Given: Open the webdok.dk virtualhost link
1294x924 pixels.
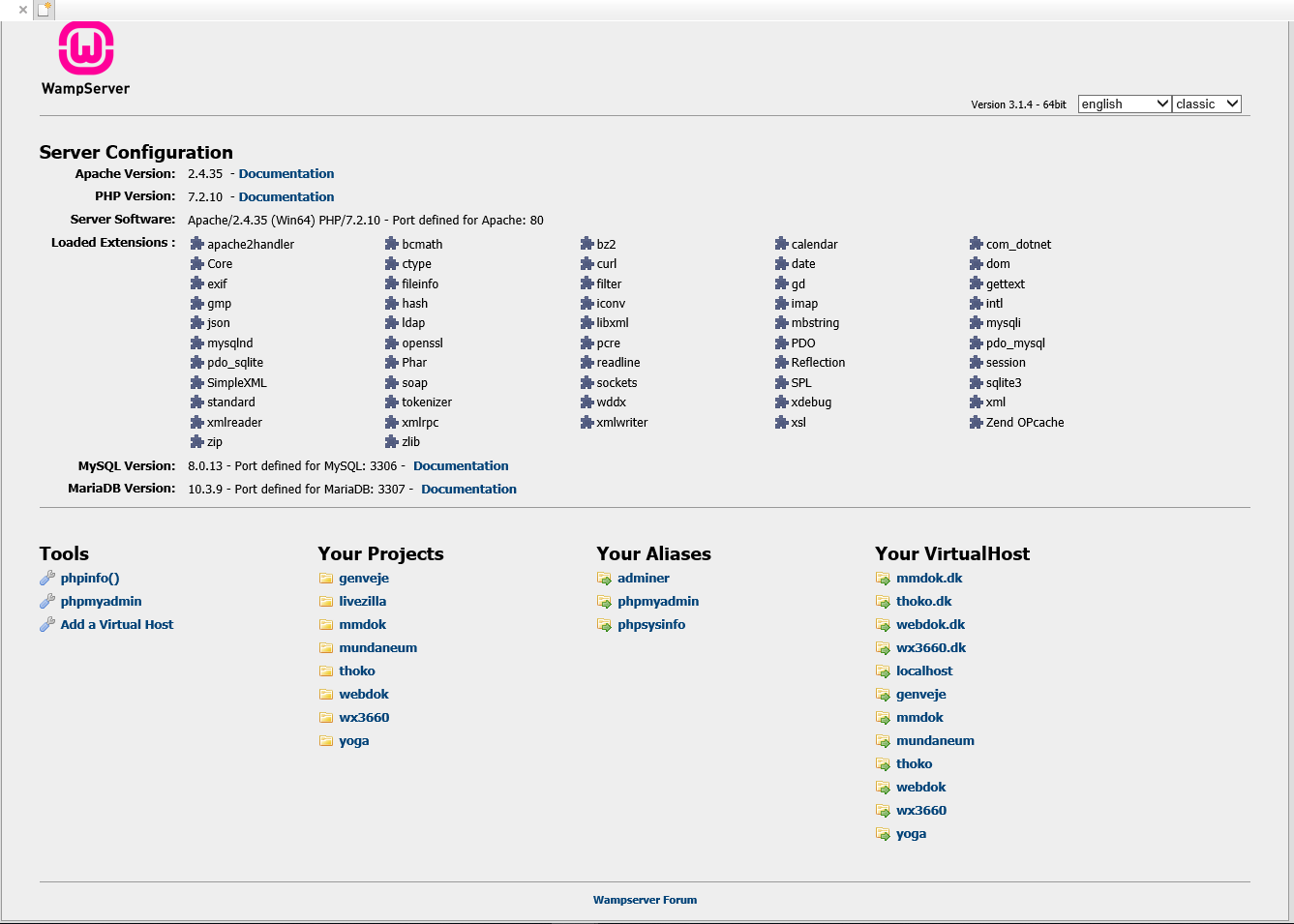Looking at the screenshot, I should pos(931,625).
